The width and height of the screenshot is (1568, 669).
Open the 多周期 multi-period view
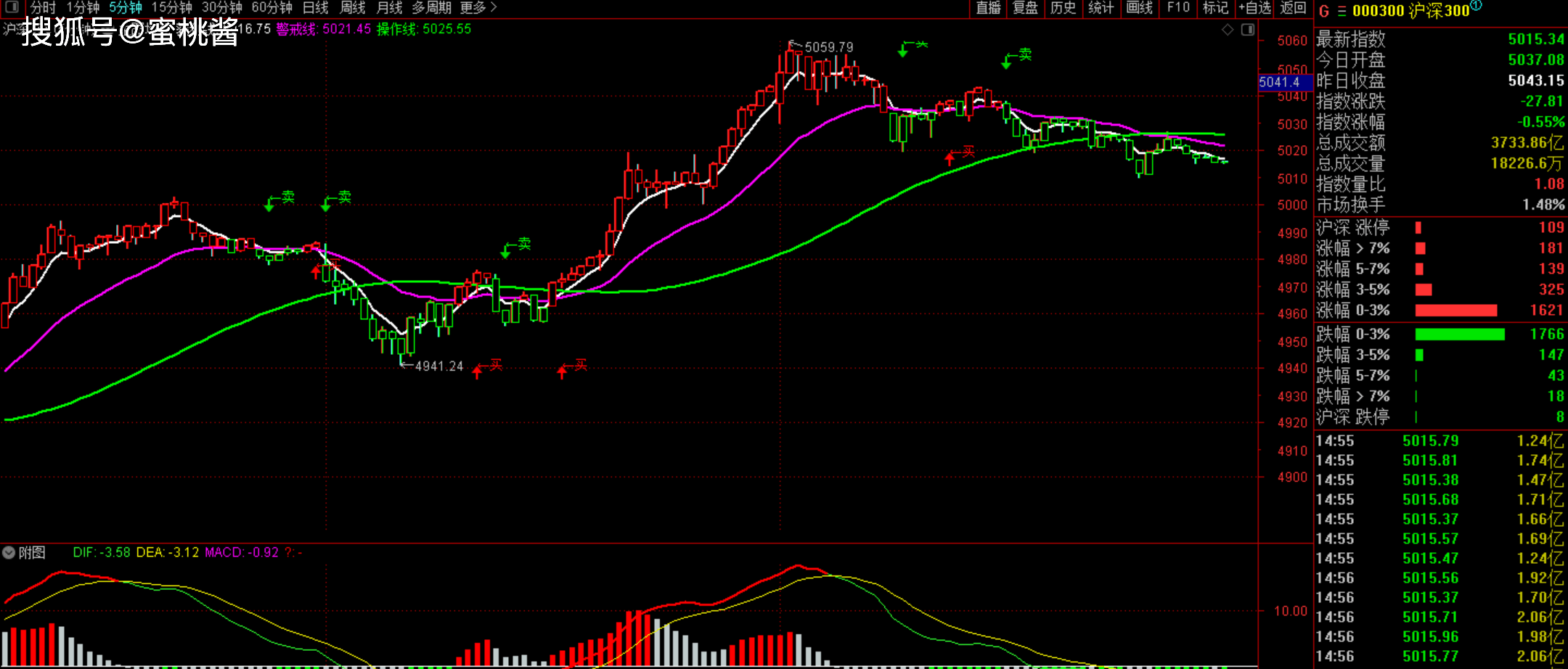[431, 7]
